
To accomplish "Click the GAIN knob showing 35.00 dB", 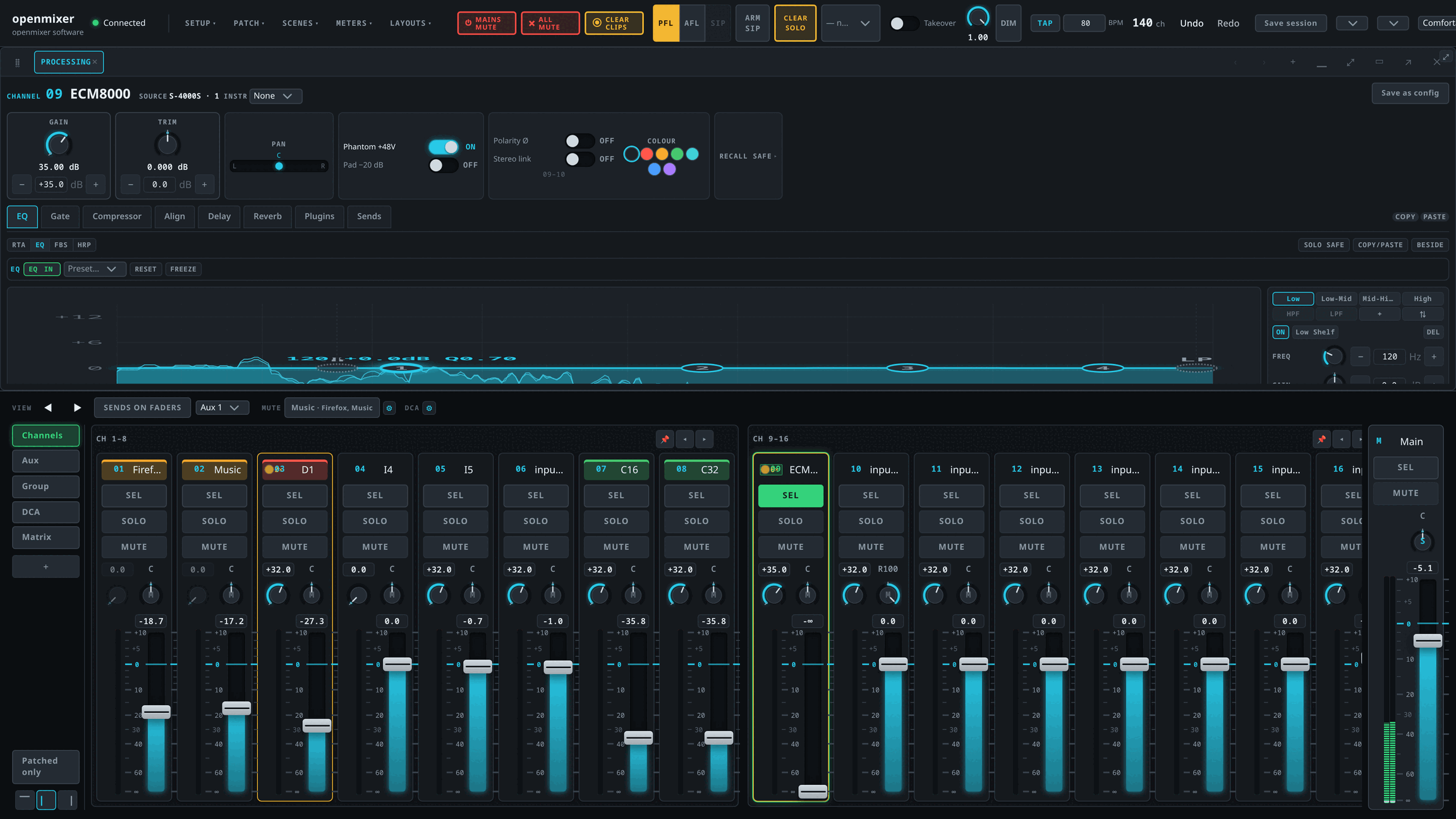I will point(58,144).
